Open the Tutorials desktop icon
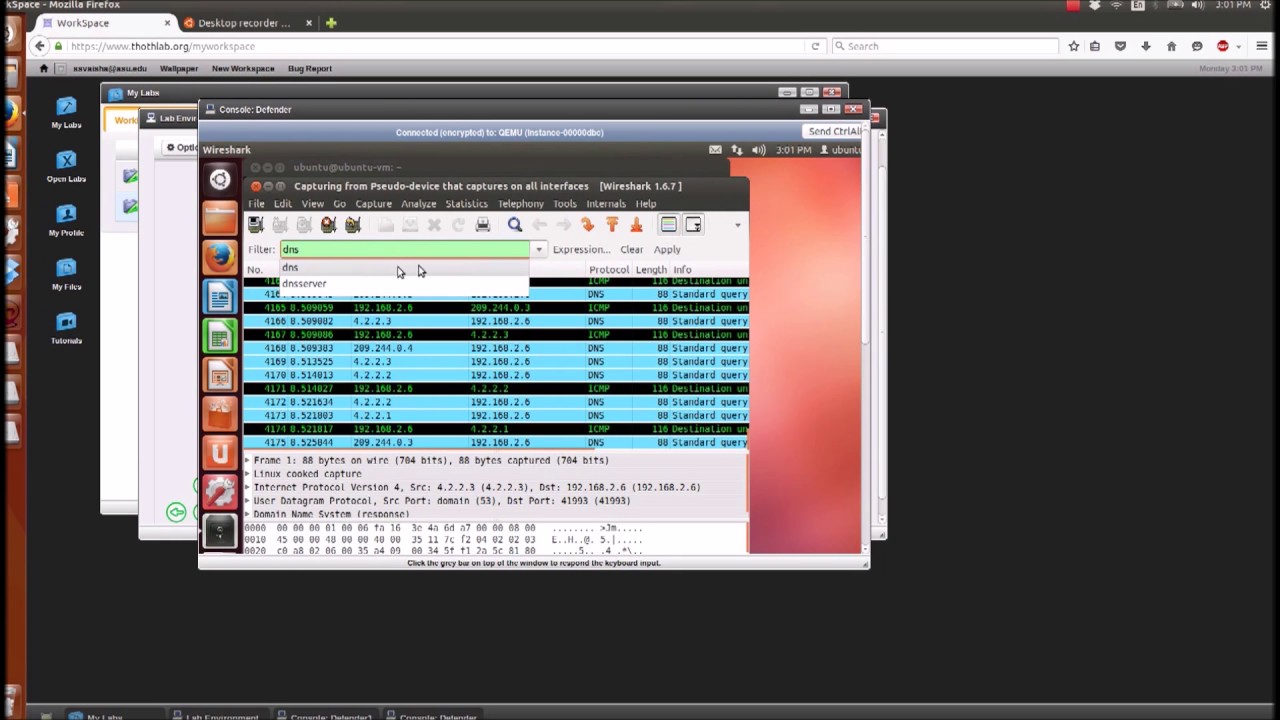 coord(66,329)
